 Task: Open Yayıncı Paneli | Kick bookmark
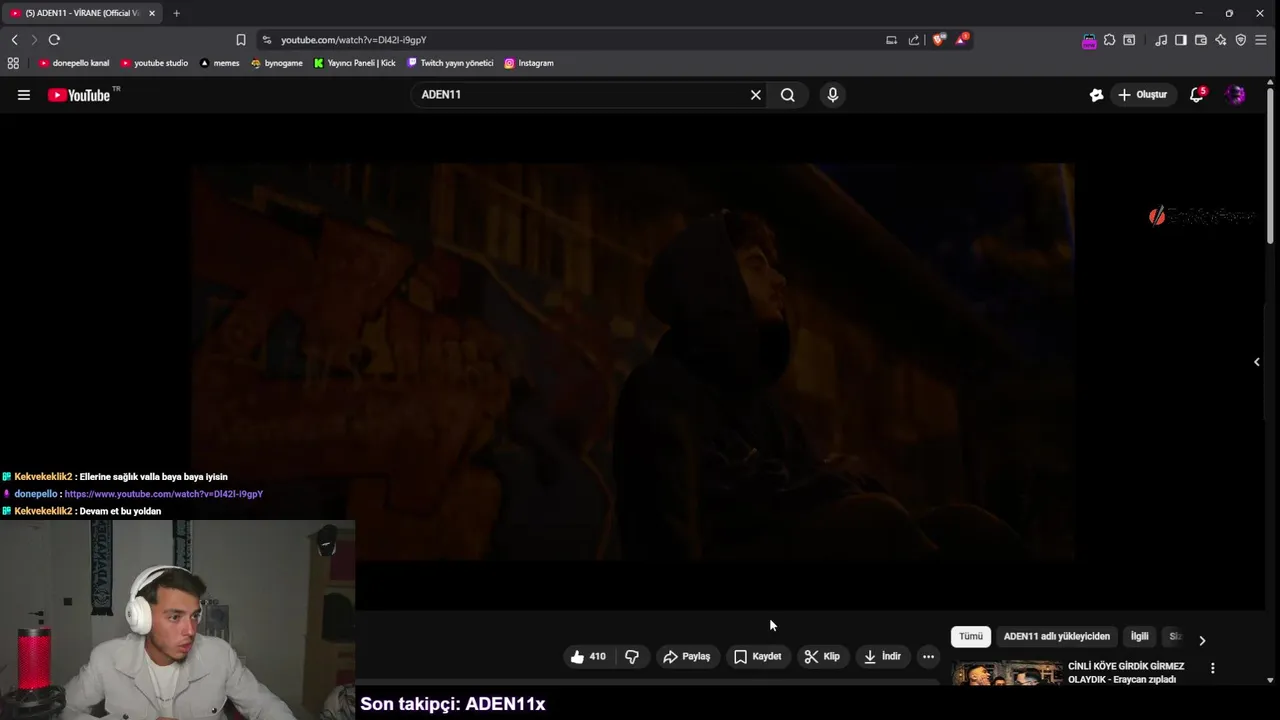(x=354, y=63)
